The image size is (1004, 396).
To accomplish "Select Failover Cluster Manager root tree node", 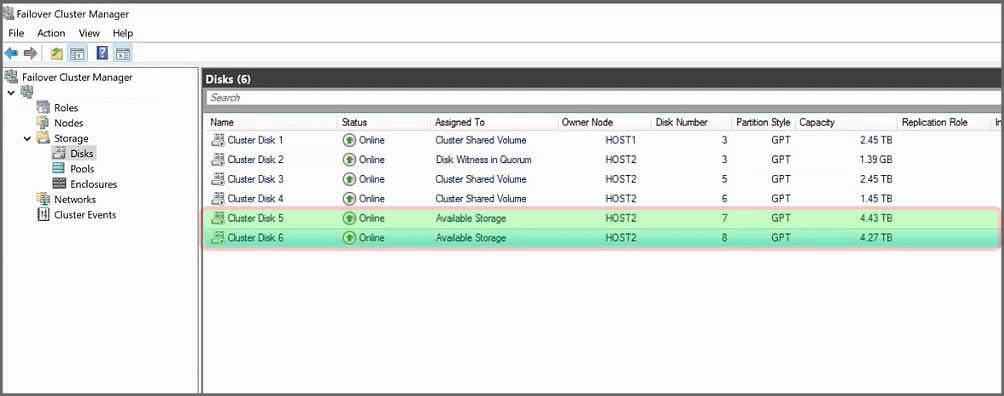I will click(77, 77).
